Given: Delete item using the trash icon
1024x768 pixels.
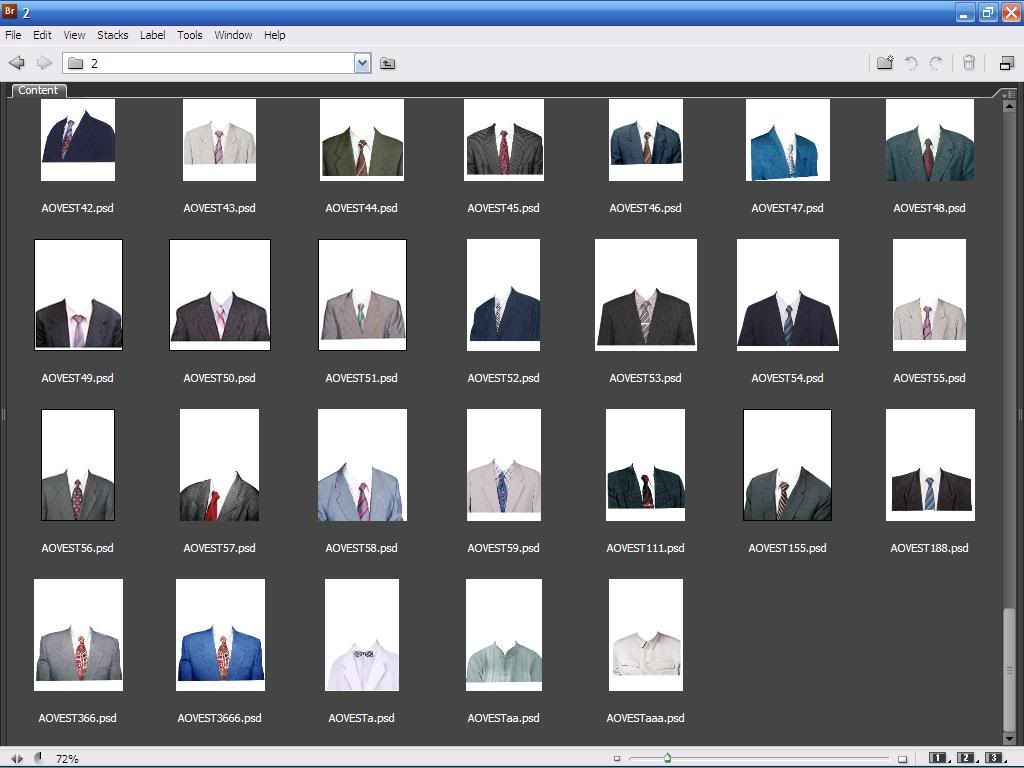Looking at the screenshot, I should (968, 63).
